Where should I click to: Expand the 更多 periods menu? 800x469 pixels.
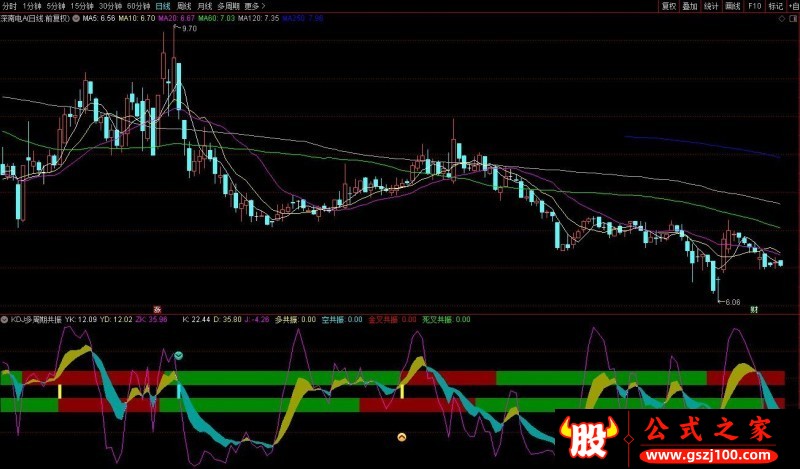tap(255, 6)
